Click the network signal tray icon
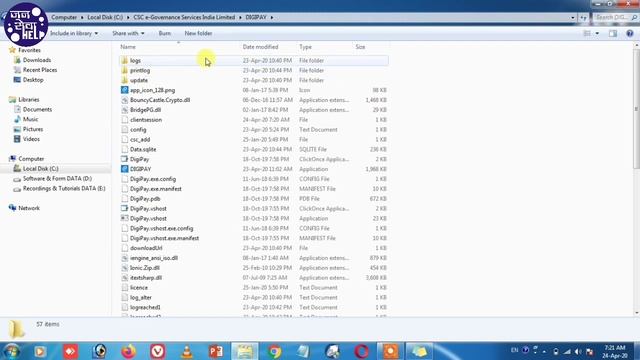640x360 pixels. [567, 351]
